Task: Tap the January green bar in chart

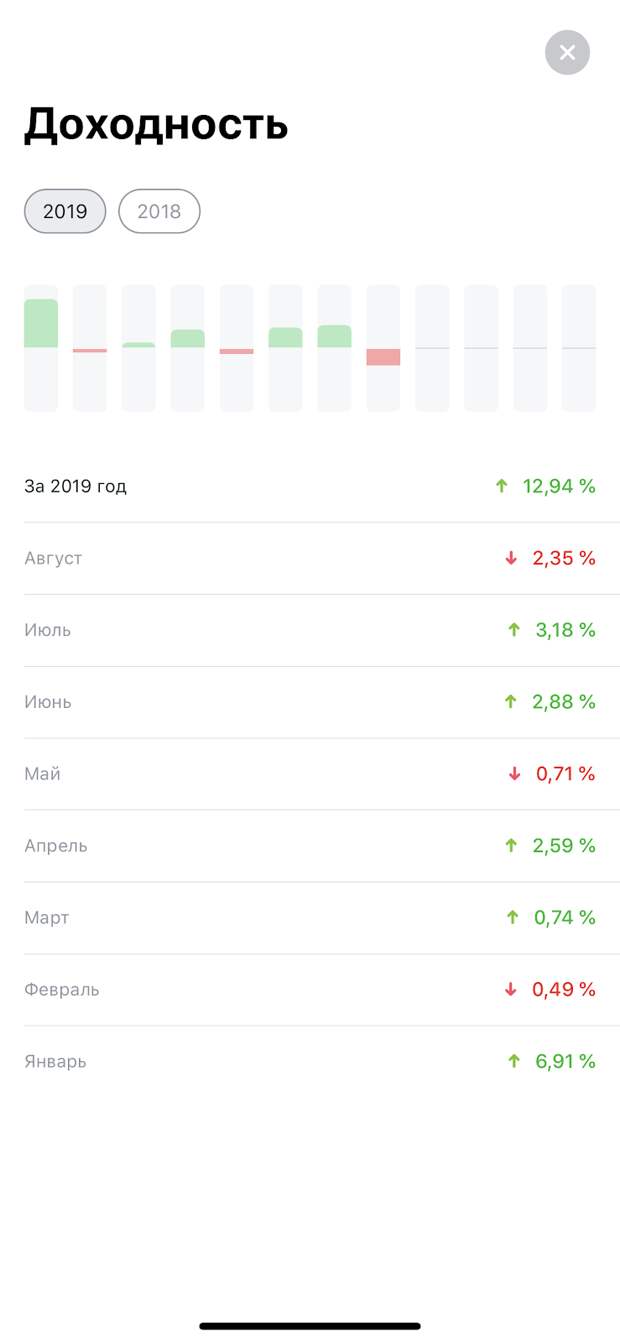Action: 41,323
